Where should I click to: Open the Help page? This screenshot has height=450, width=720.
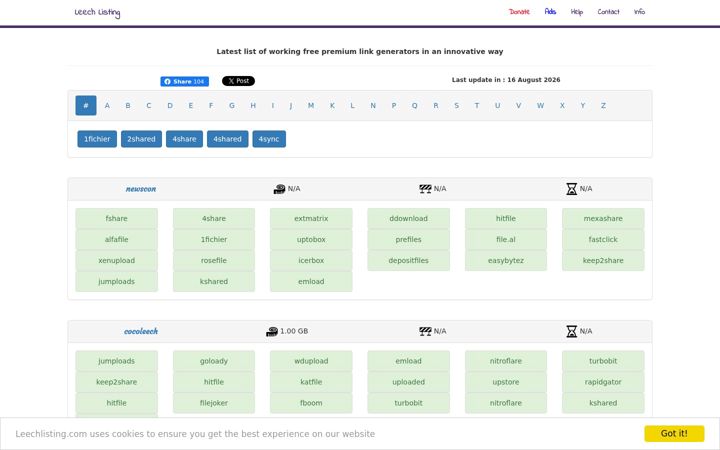coord(577,12)
